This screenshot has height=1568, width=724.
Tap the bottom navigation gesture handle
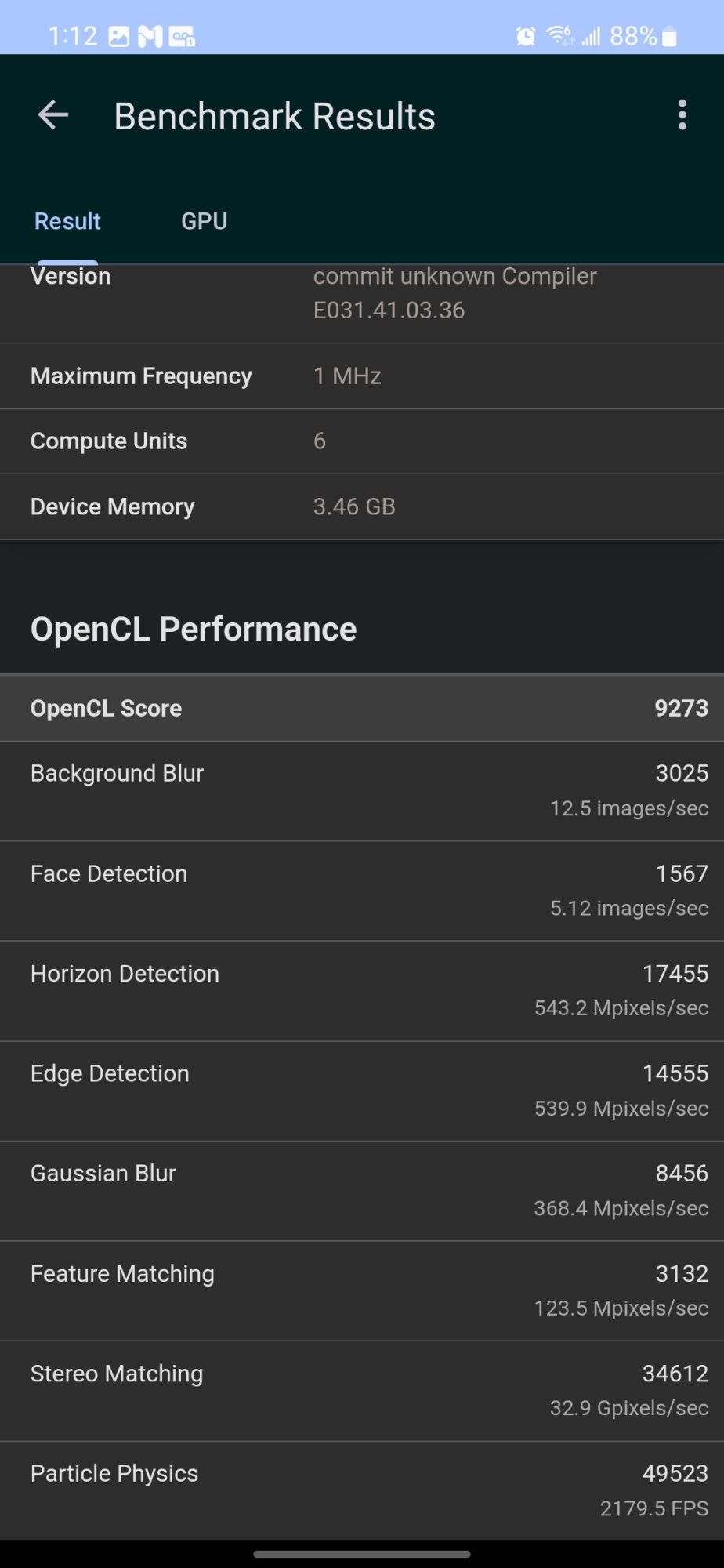362,1553
